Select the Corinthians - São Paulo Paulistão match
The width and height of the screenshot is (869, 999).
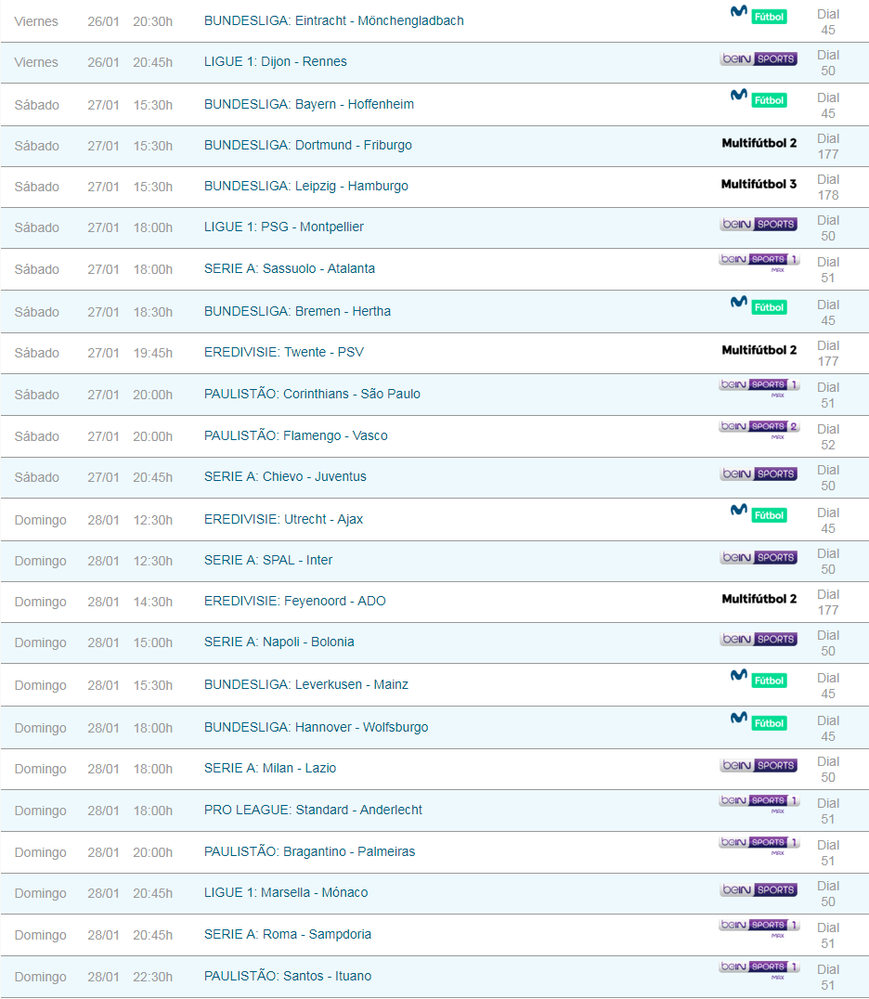click(312, 394)
